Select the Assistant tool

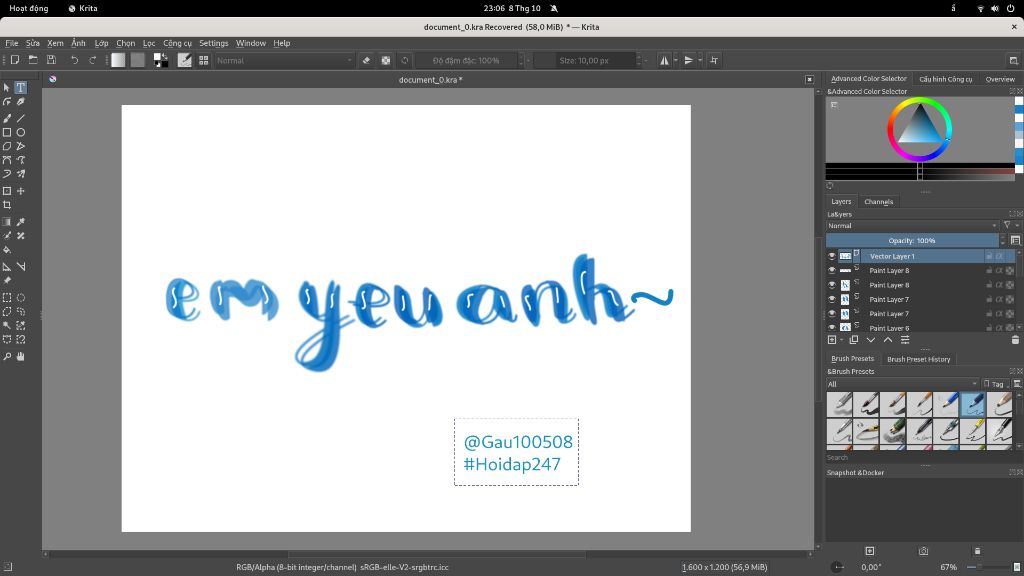(7, 266)
